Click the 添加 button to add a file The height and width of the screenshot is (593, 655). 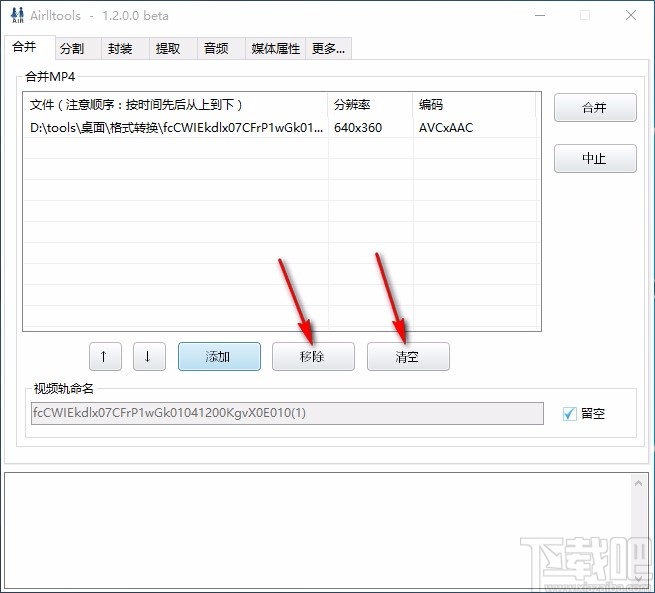(219, 356)
